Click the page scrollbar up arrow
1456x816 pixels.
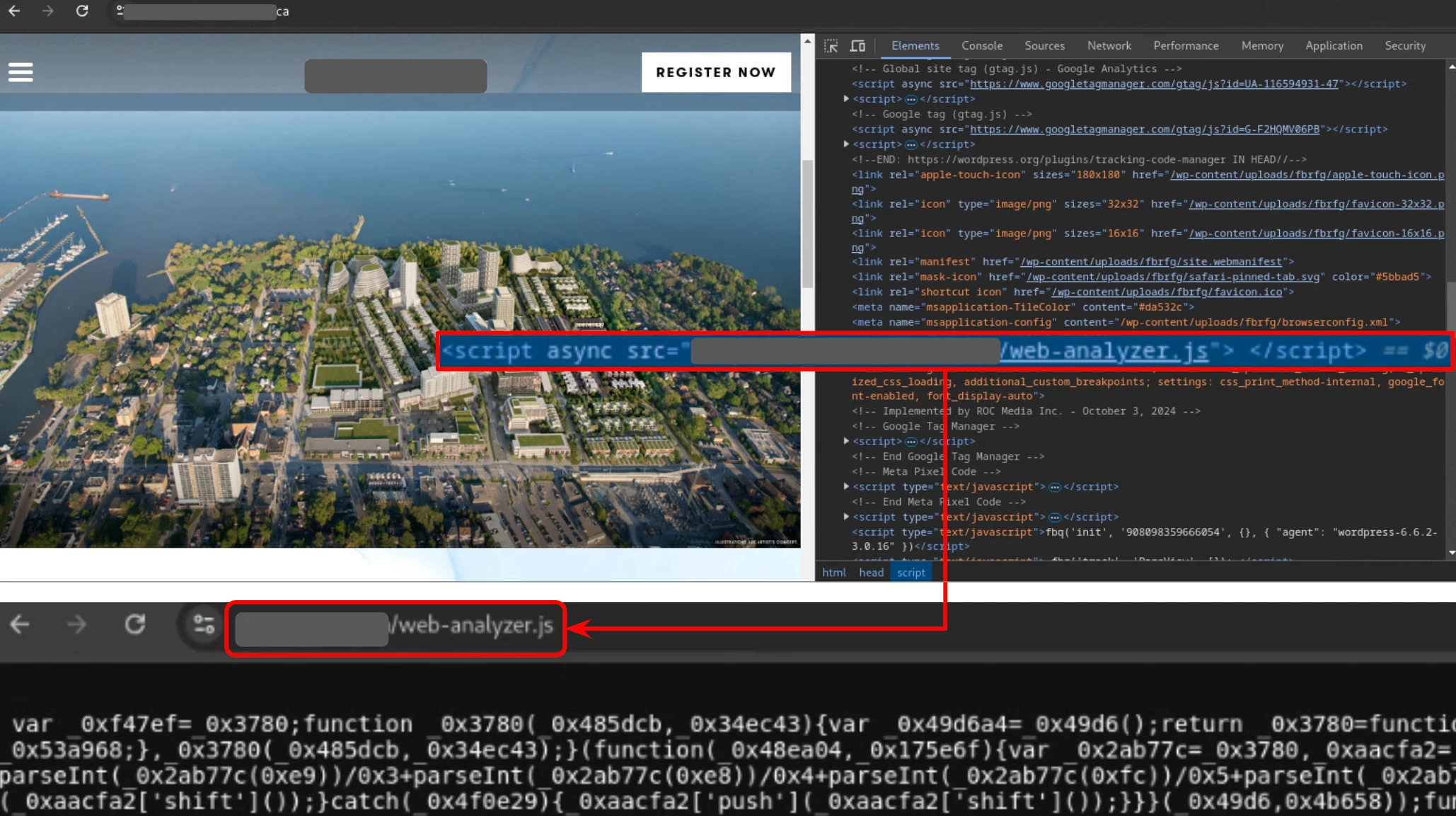(807, 41)
